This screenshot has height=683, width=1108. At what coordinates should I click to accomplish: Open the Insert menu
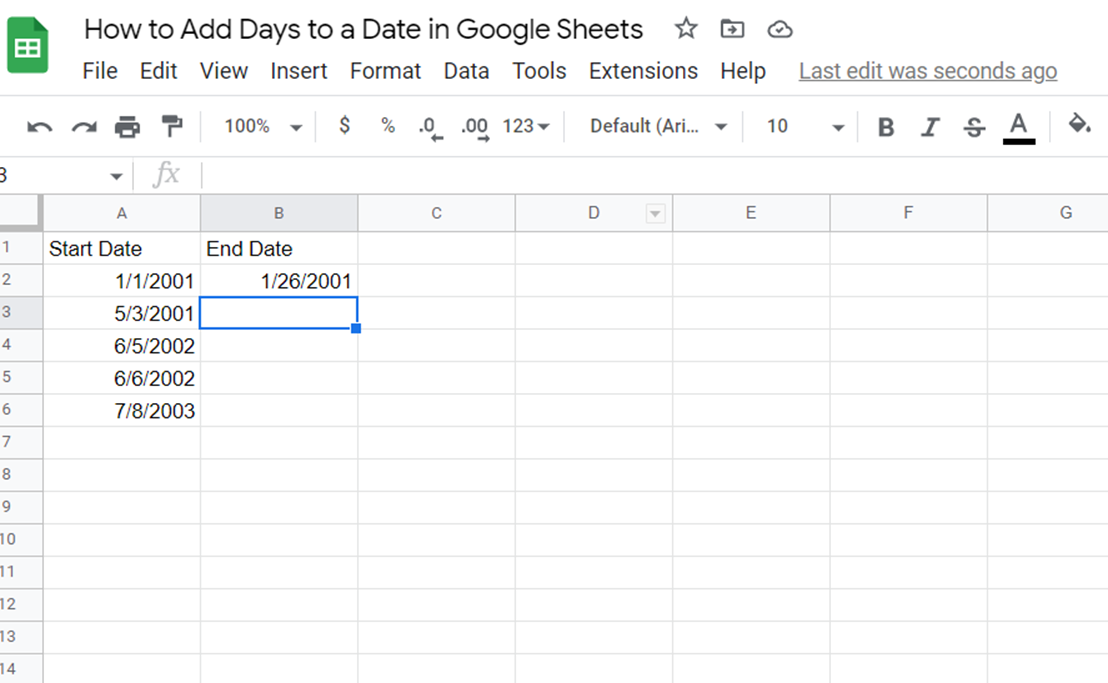point(298,71)
